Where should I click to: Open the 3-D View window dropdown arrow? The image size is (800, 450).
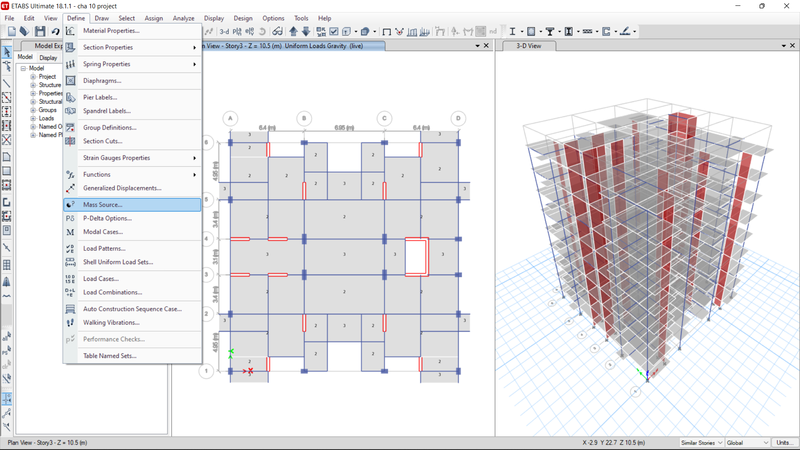click(784, 46)
